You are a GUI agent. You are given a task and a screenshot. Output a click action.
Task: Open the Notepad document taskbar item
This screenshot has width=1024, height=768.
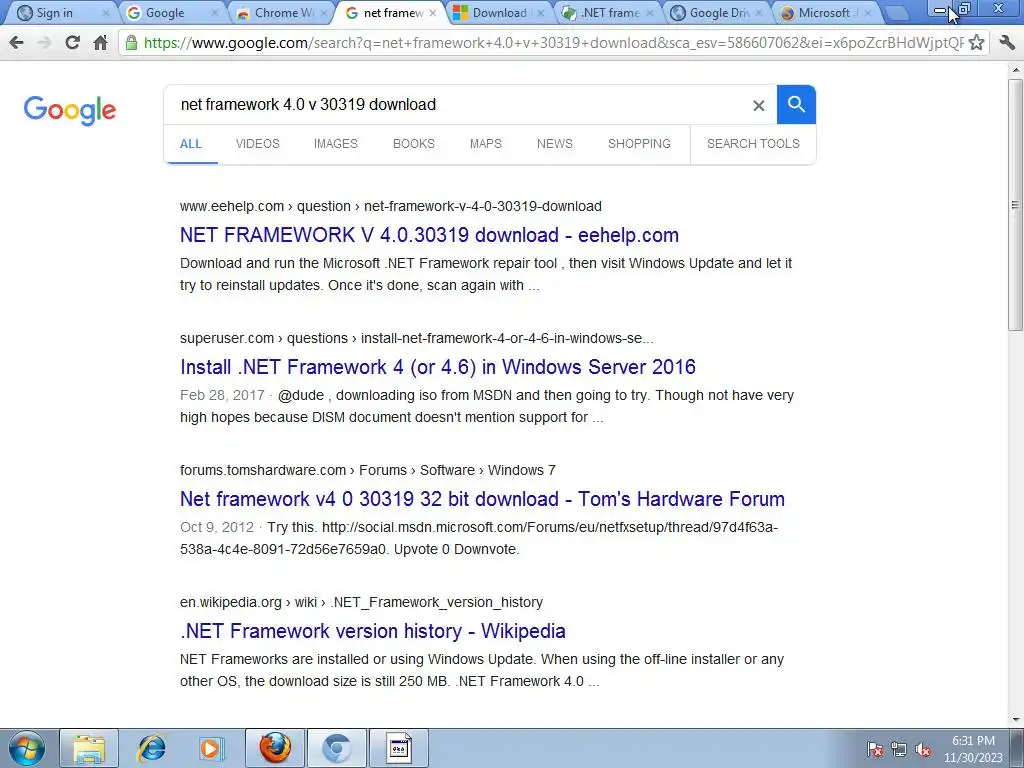pyautogui.click(x=399, y=748)
